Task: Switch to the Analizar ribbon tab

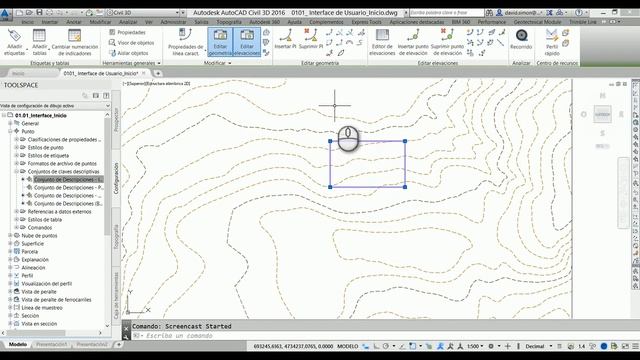Action: tap(128, 22)
